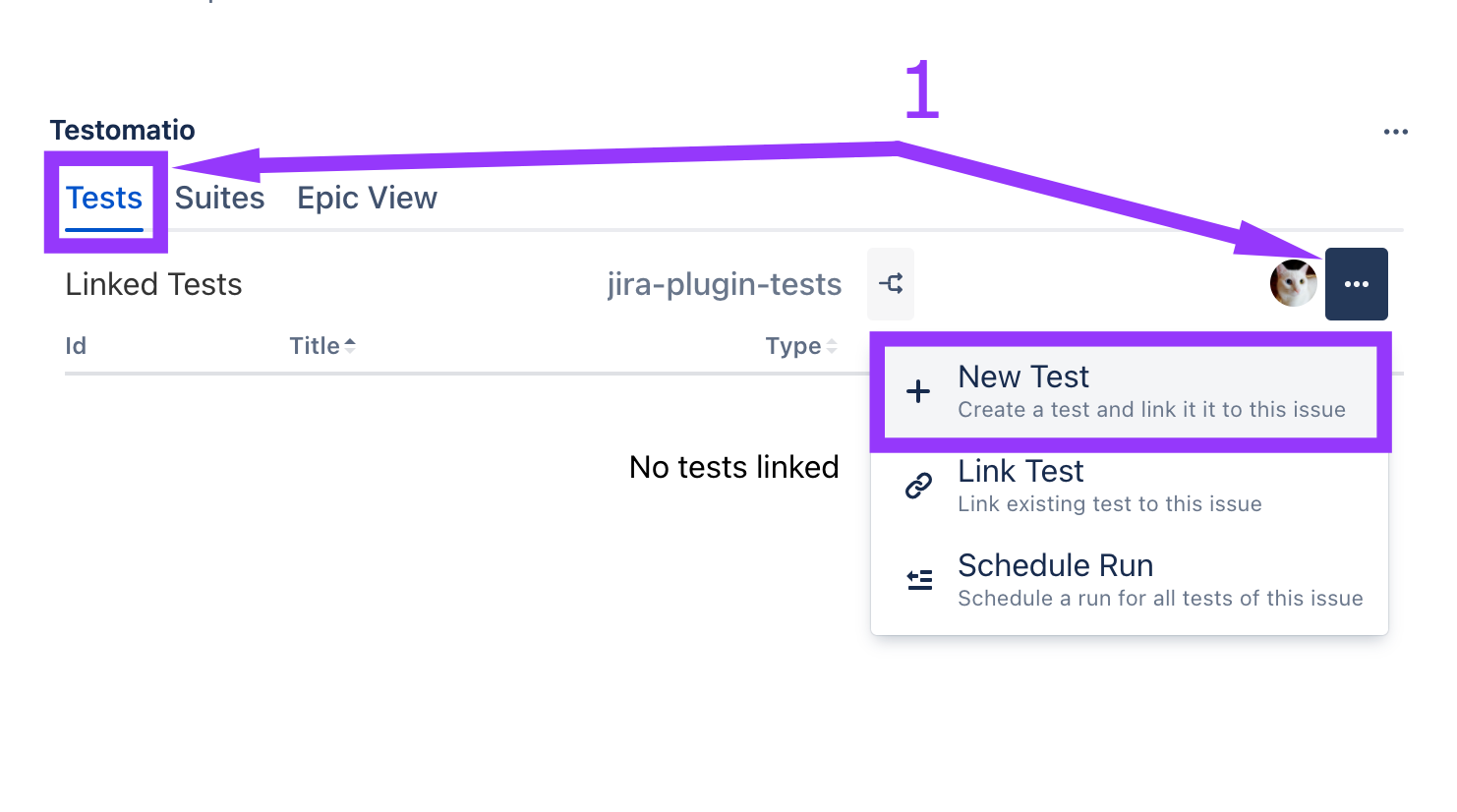This screenshot has width=1457, height=812.
Task: Click the chain link icon beside Link Test
Action: 918,486
